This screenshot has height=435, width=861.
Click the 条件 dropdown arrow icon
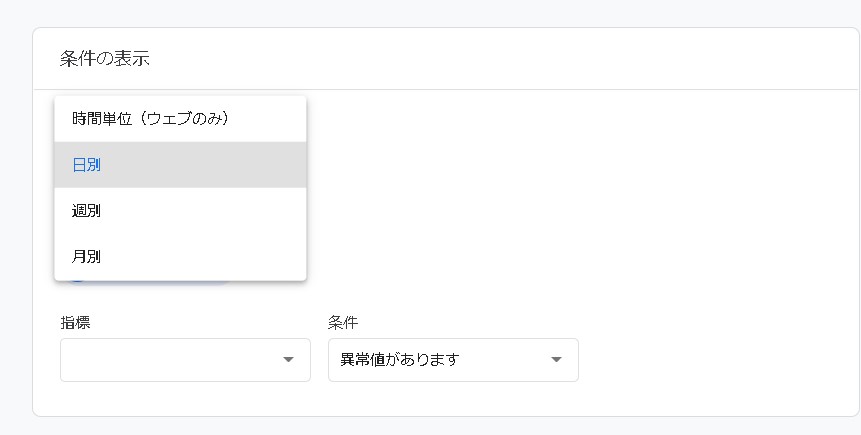click(556, 360)
